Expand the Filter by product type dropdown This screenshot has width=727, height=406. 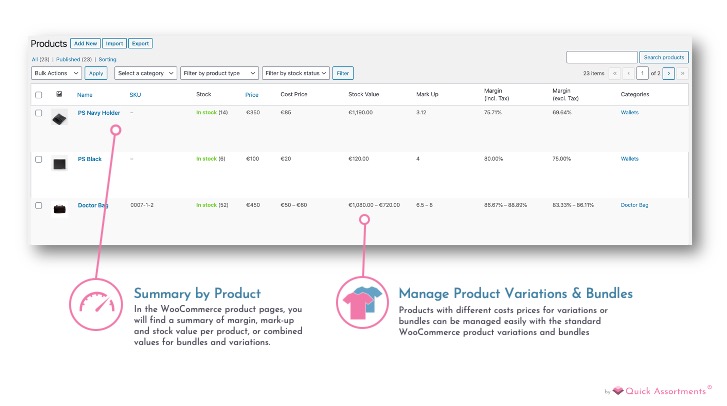pyautogui.click(x=219, y=73)
